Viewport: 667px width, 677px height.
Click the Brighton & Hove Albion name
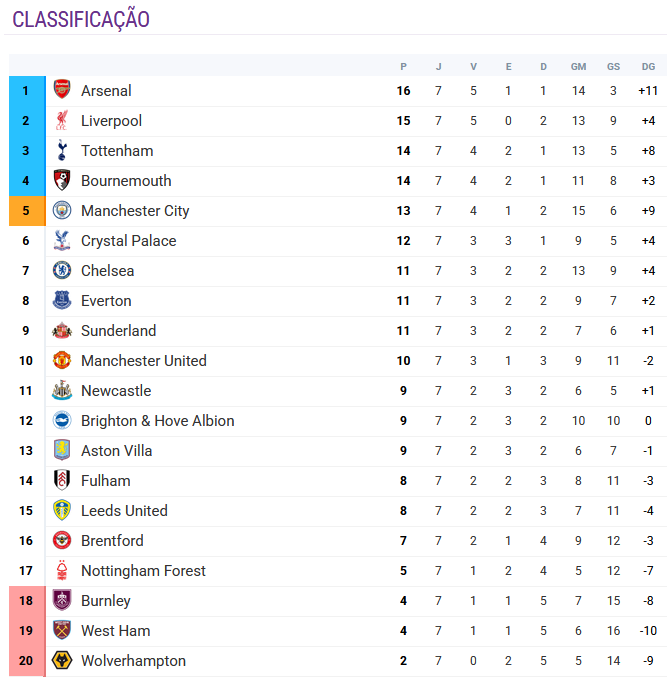click(157, 421)
